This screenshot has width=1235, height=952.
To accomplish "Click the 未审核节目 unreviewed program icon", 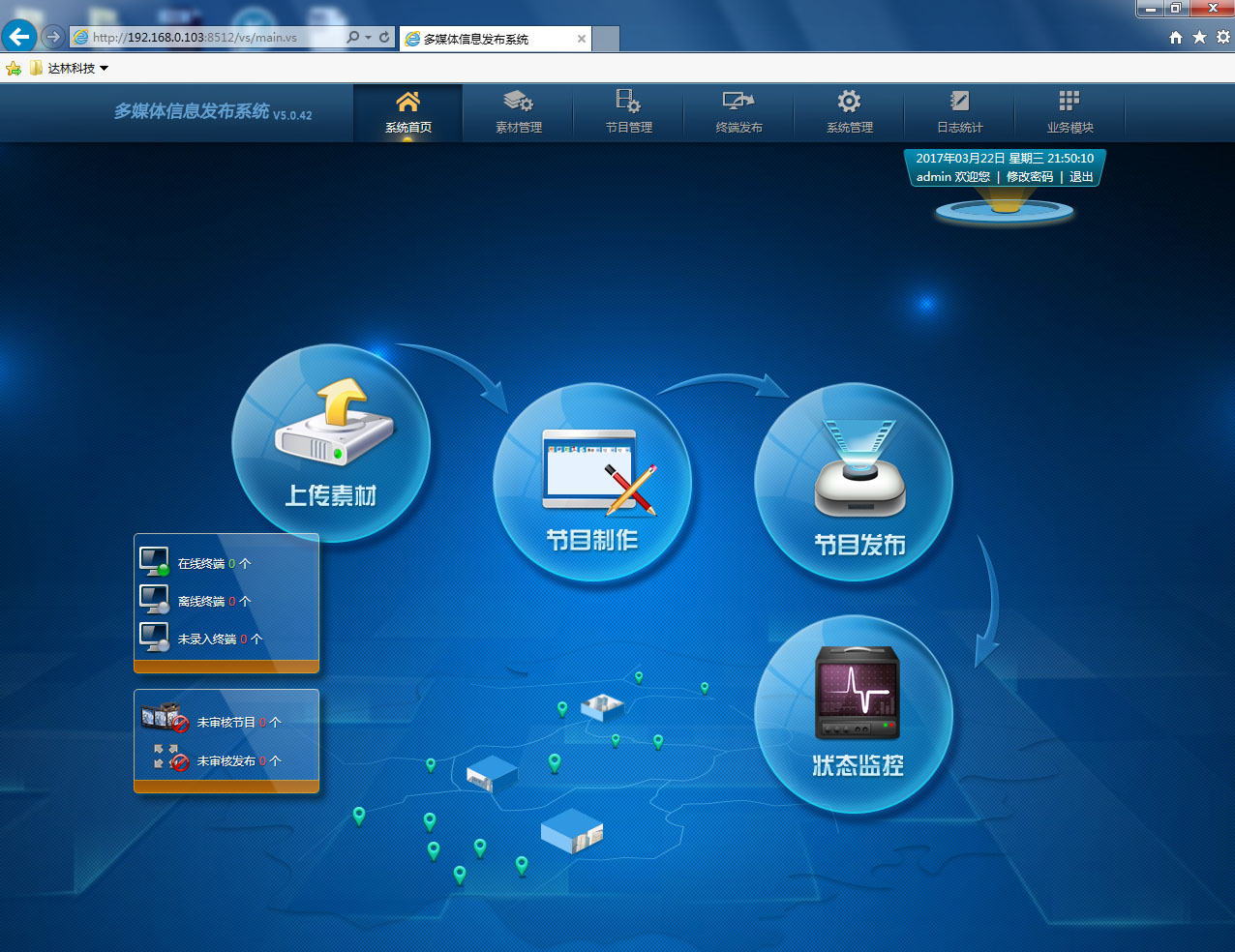I will point(165,718).
